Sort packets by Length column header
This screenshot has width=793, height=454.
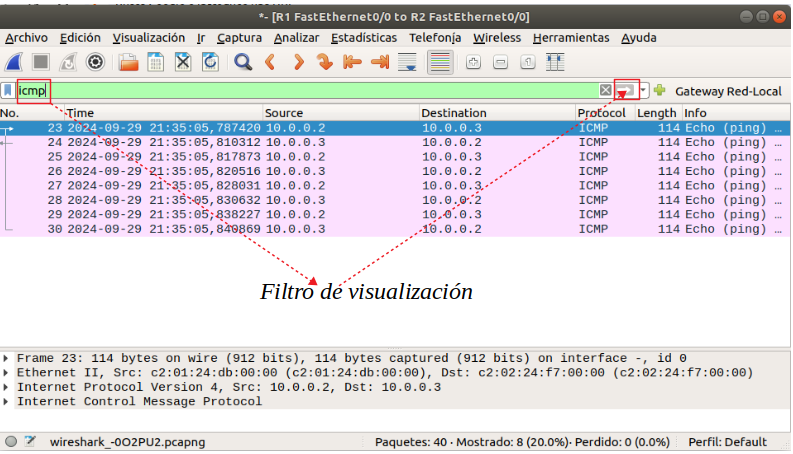(x=658, y=113)
